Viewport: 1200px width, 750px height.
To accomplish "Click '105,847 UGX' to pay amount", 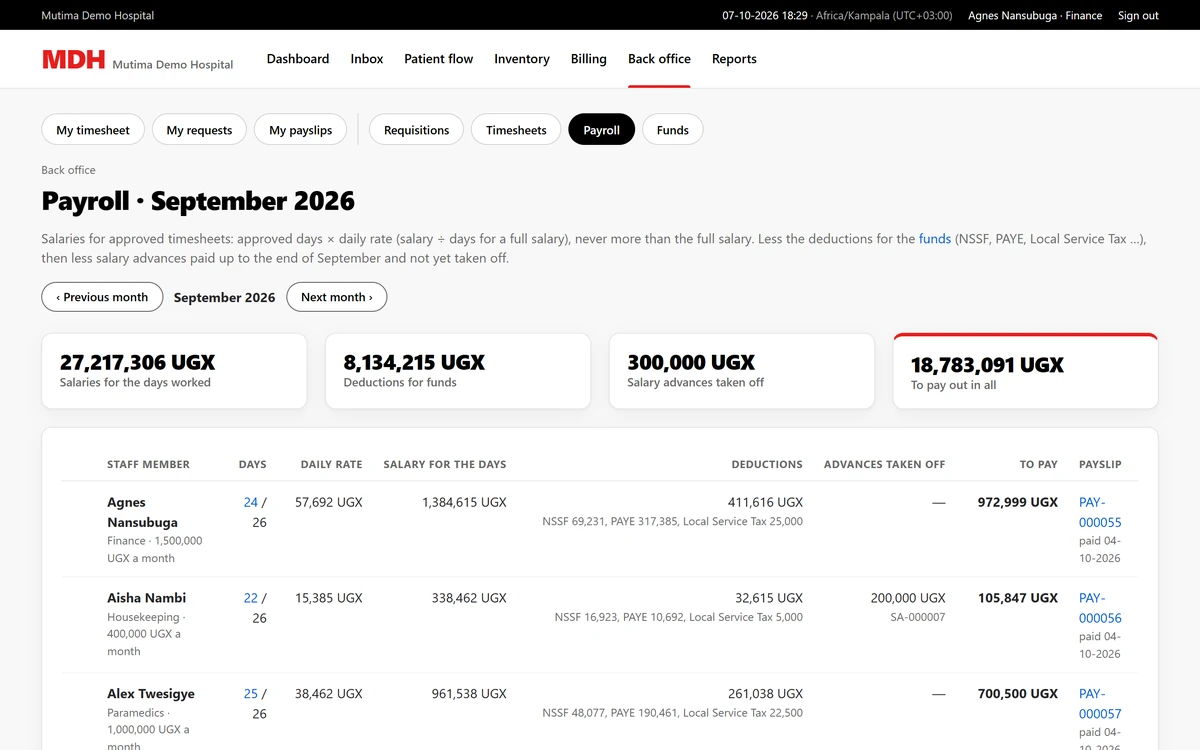I will [1017, 598].
